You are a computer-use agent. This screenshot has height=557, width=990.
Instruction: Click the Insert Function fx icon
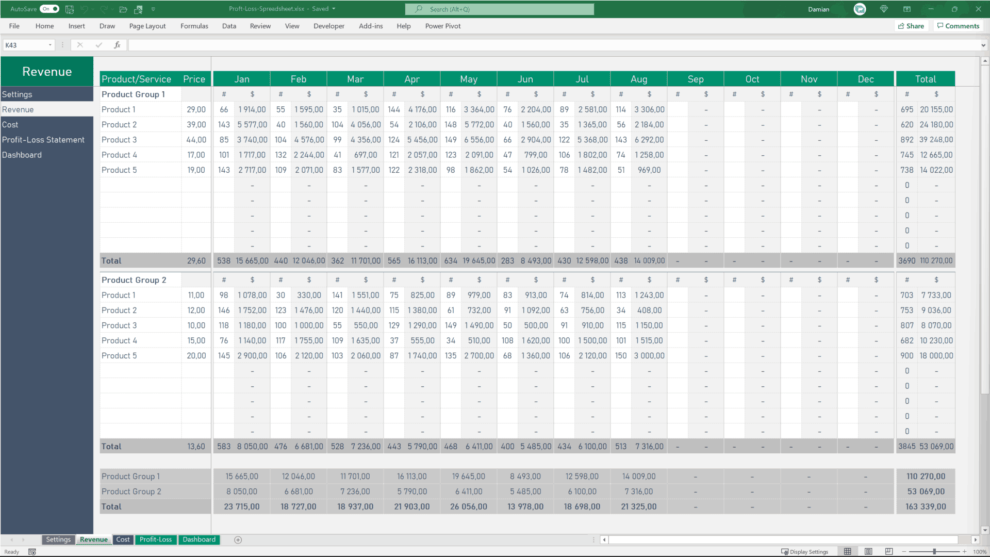click(117, 45)
